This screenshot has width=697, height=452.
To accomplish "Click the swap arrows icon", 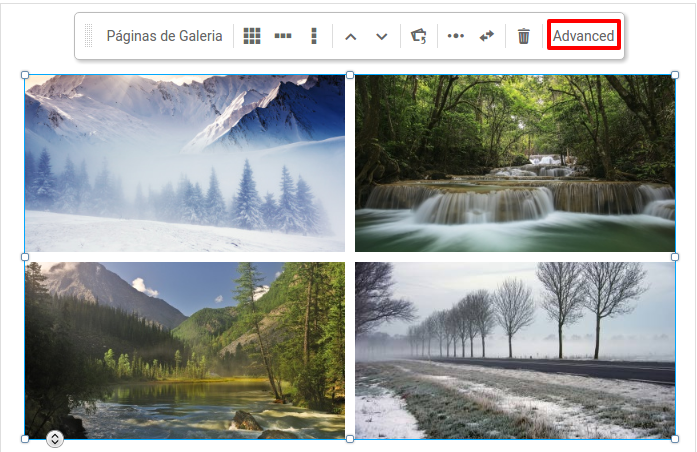I will pyautogui.click(x=487, y=36).
